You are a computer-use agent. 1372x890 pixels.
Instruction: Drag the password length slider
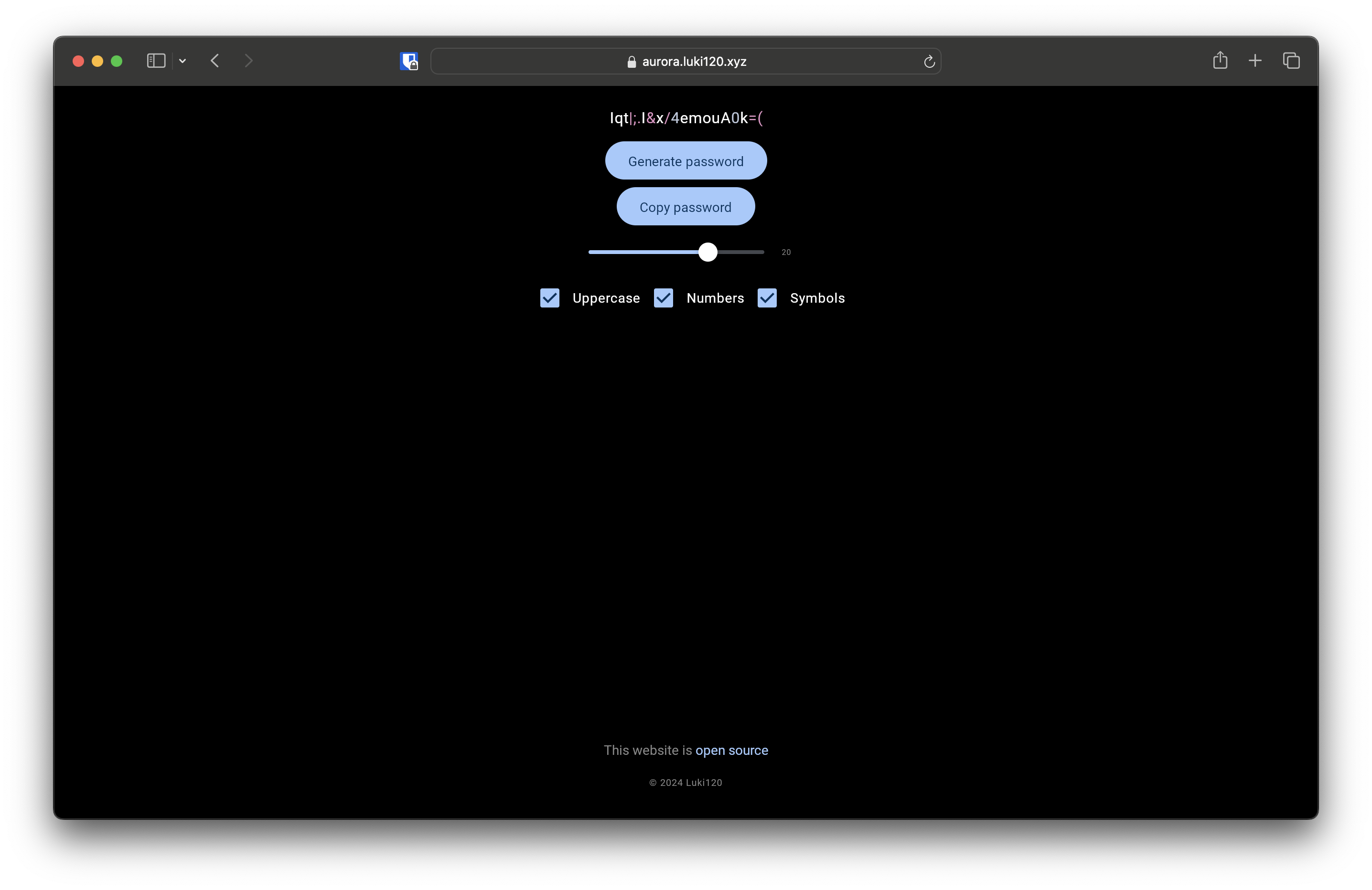[707, 252]
